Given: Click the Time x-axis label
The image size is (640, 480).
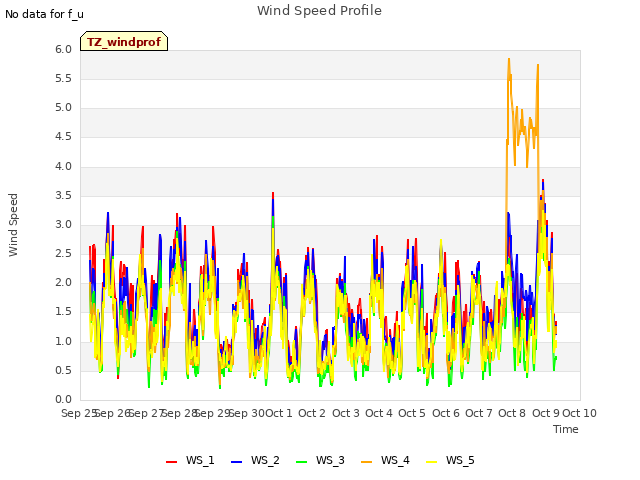Looking at the screenshot, I should tap(566, 429).
